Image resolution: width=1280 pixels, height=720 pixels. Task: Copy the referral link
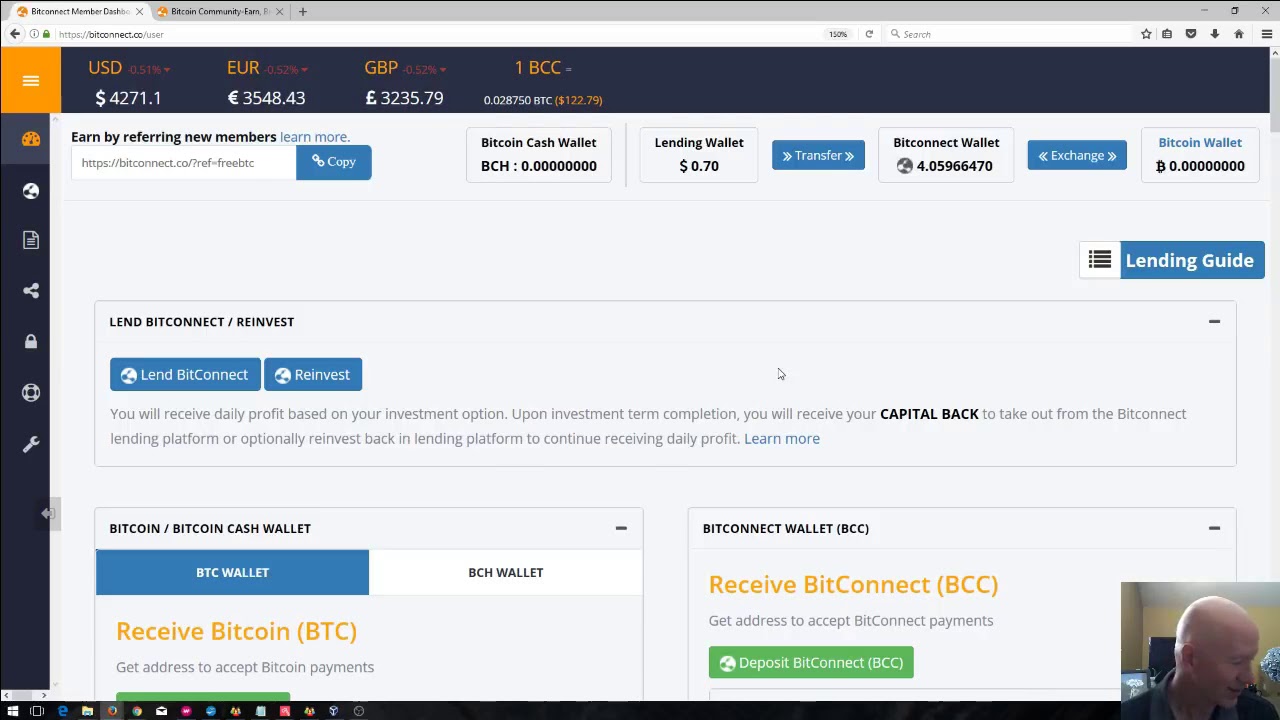click(x=333, y=162)
